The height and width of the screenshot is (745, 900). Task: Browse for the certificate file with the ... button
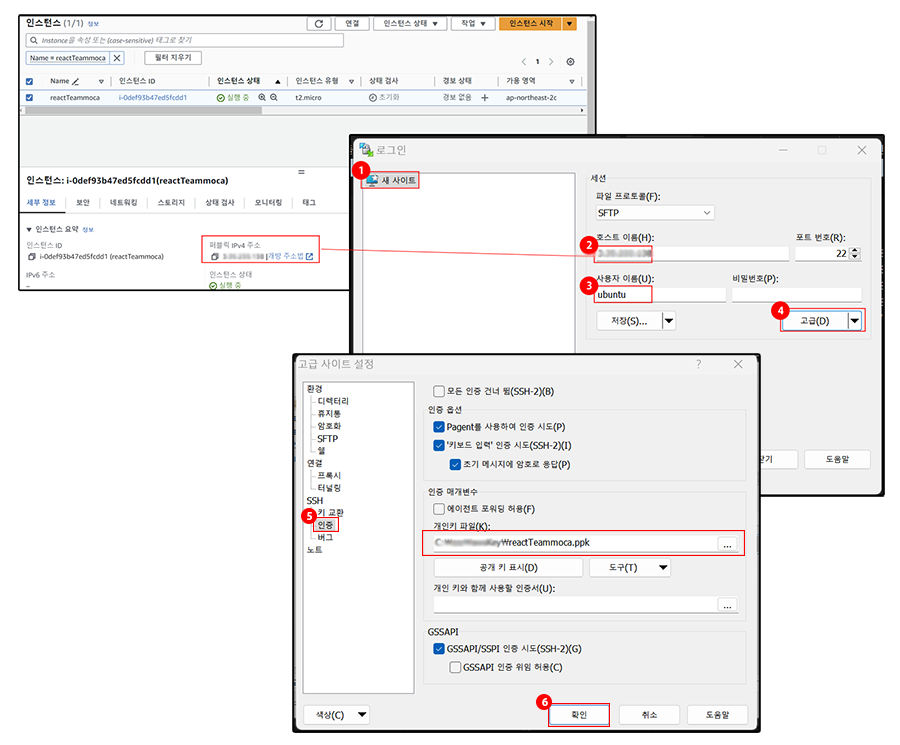point(727,605)
